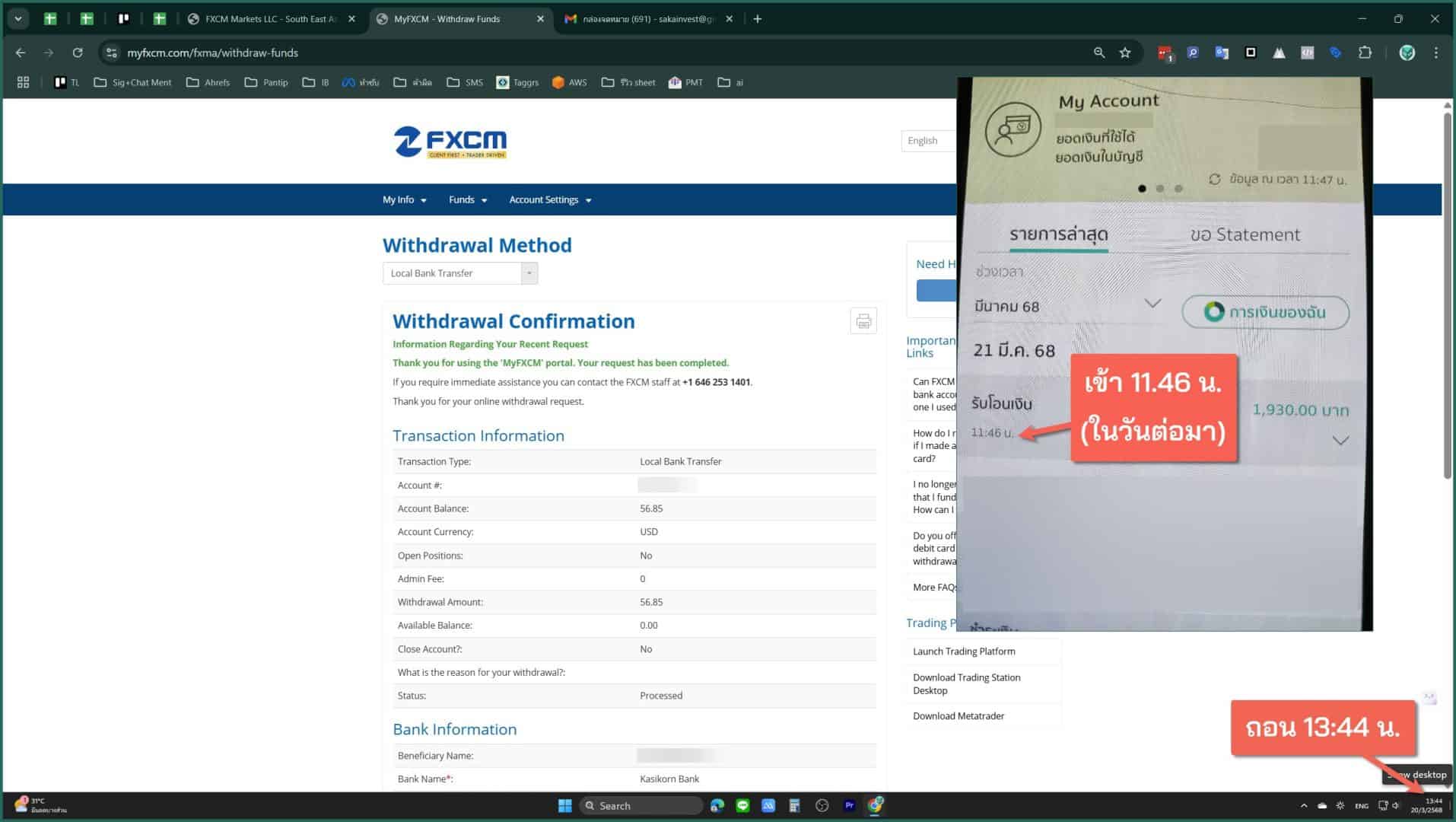Switch to the pinned Trello tab

pyautogui.click(x=123, y=19)
